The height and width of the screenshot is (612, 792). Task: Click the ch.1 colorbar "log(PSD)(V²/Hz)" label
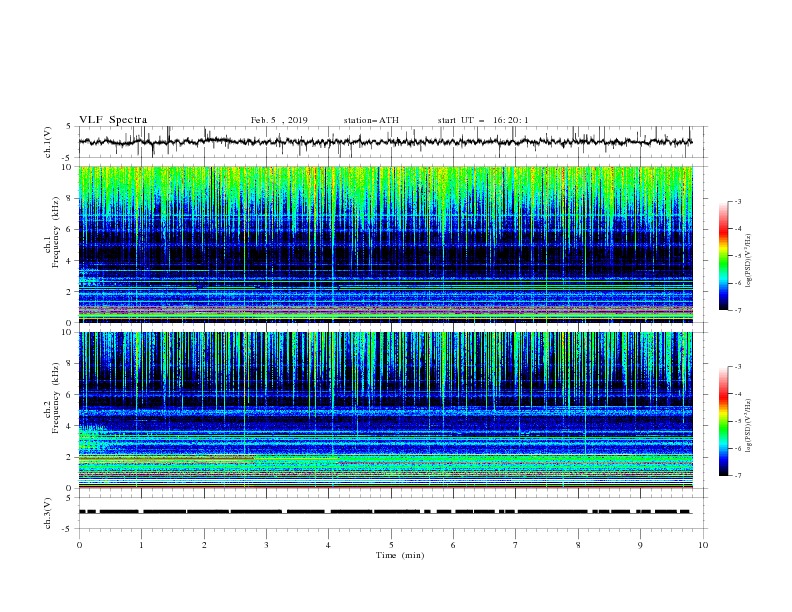point(749,261)
